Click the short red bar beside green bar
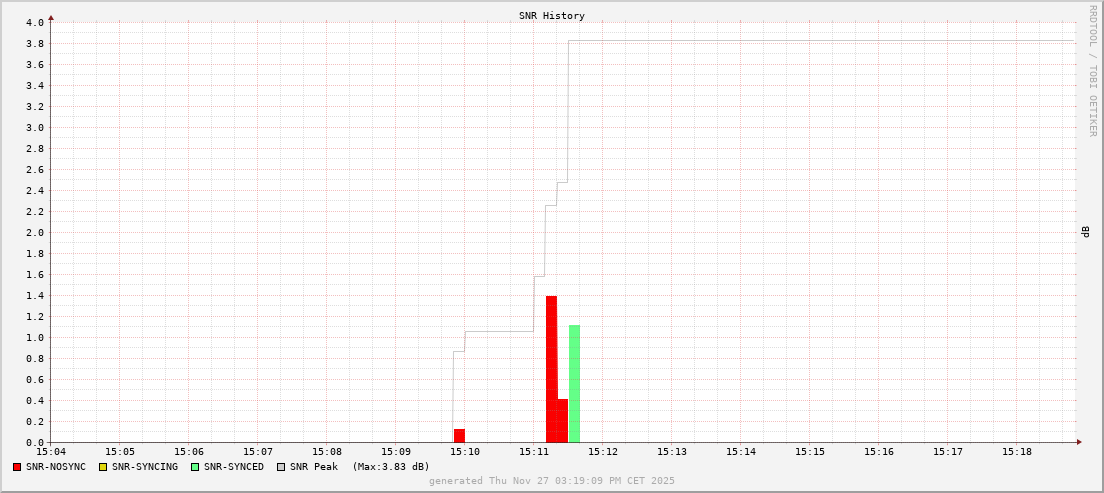The image size is (1104, 493). (x=563, y=421)
